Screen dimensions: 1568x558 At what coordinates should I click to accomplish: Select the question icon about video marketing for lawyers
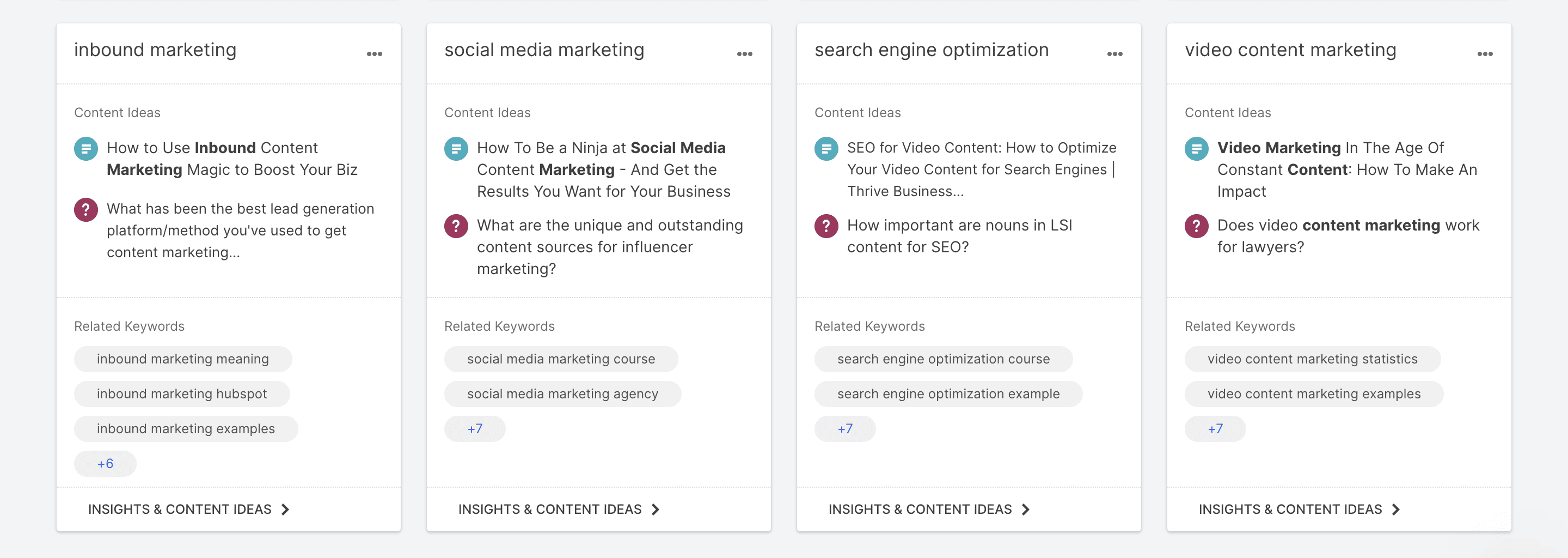1196,226
